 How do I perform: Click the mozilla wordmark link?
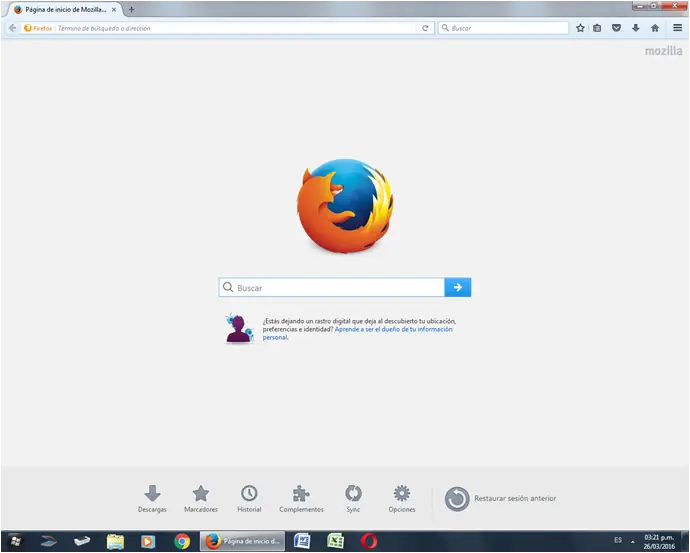coord(663,51)
